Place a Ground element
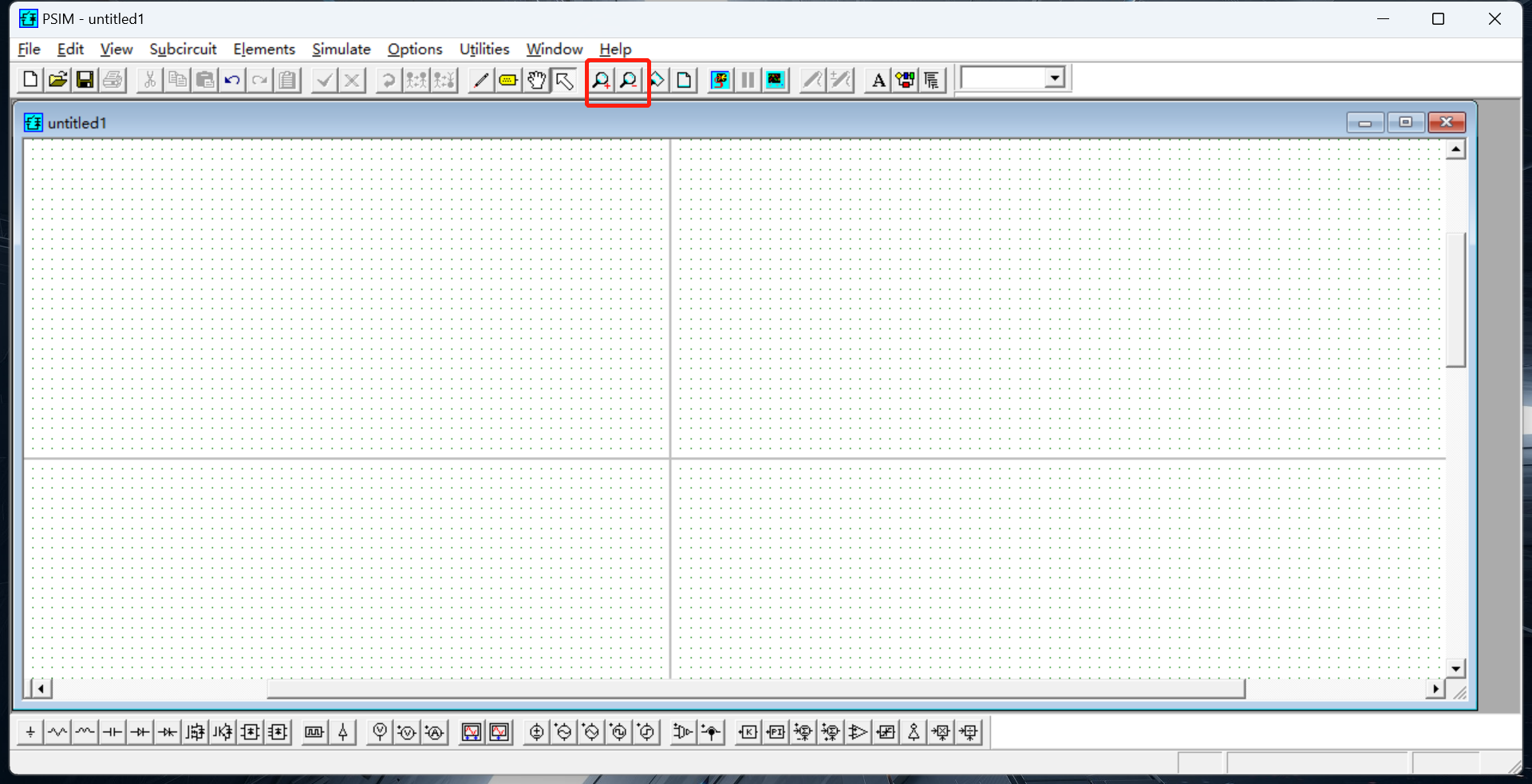The height and width of the screenshot is (784, 1532). pos(30,731)
